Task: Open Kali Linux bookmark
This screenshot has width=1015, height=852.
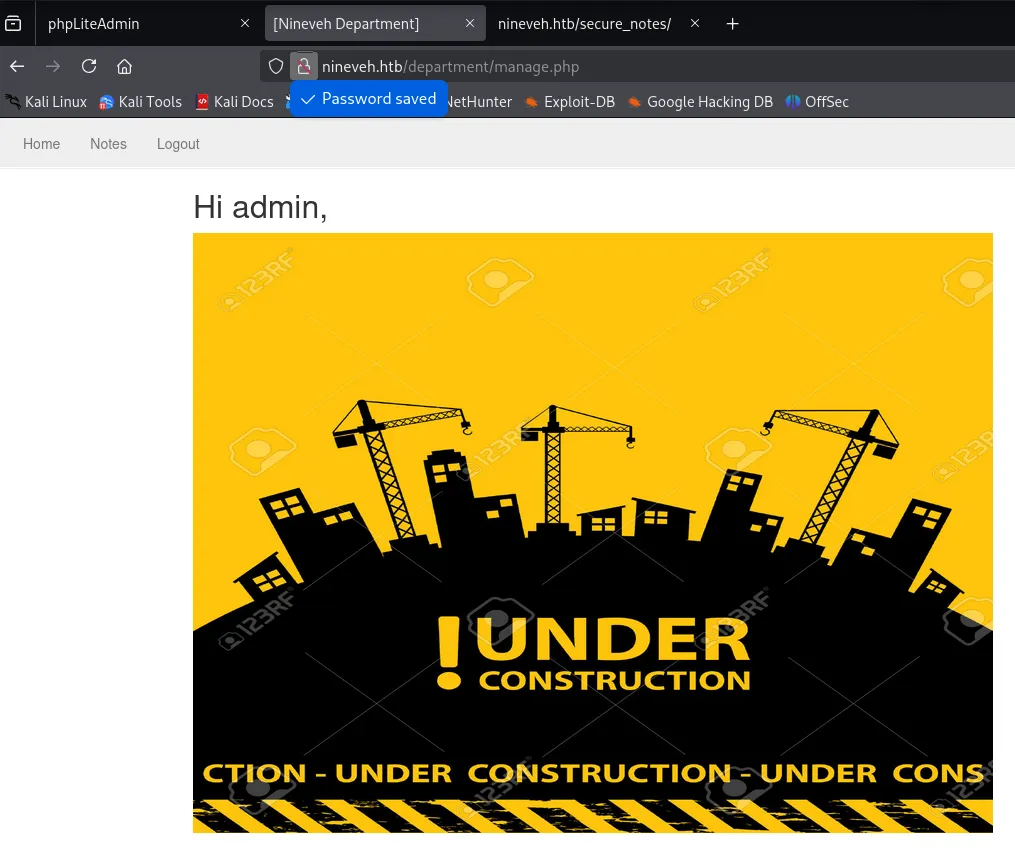Action: click(x=46, y=102)
